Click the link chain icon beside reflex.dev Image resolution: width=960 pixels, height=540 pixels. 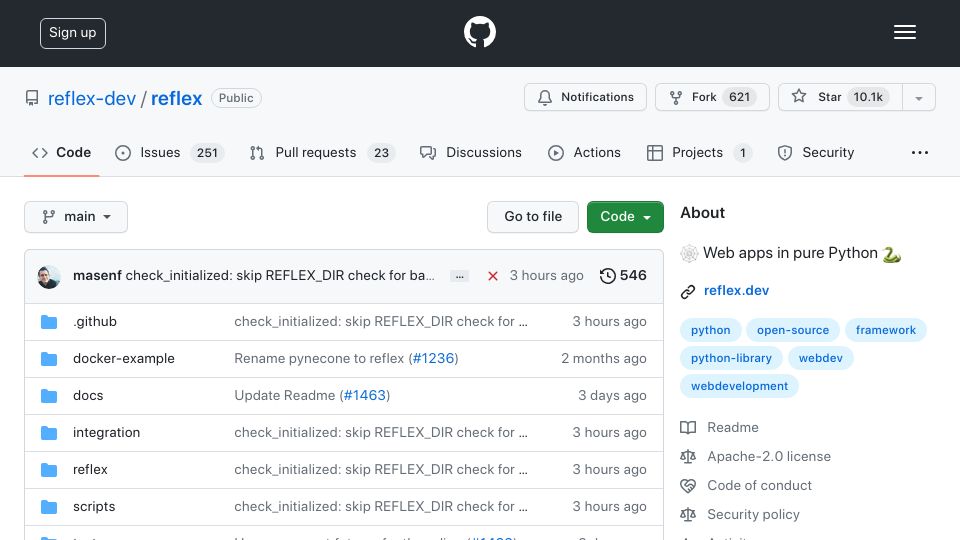(x=688, y=291)
